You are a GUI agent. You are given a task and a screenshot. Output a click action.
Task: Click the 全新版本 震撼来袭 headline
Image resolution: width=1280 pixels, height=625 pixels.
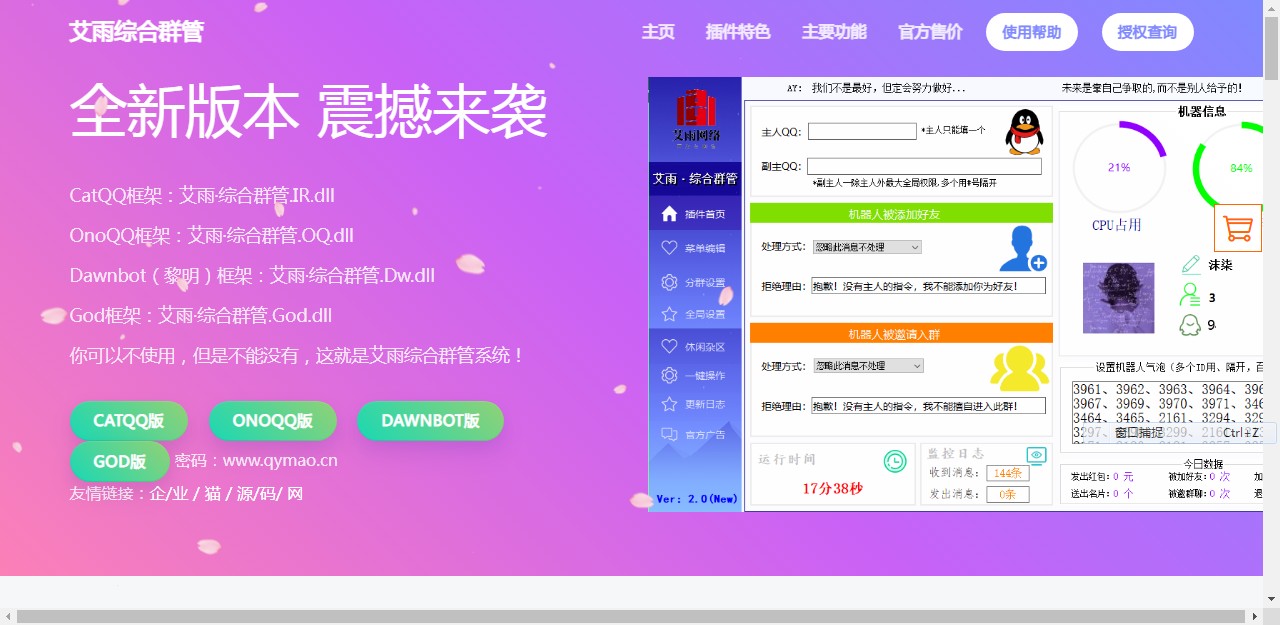309,110
